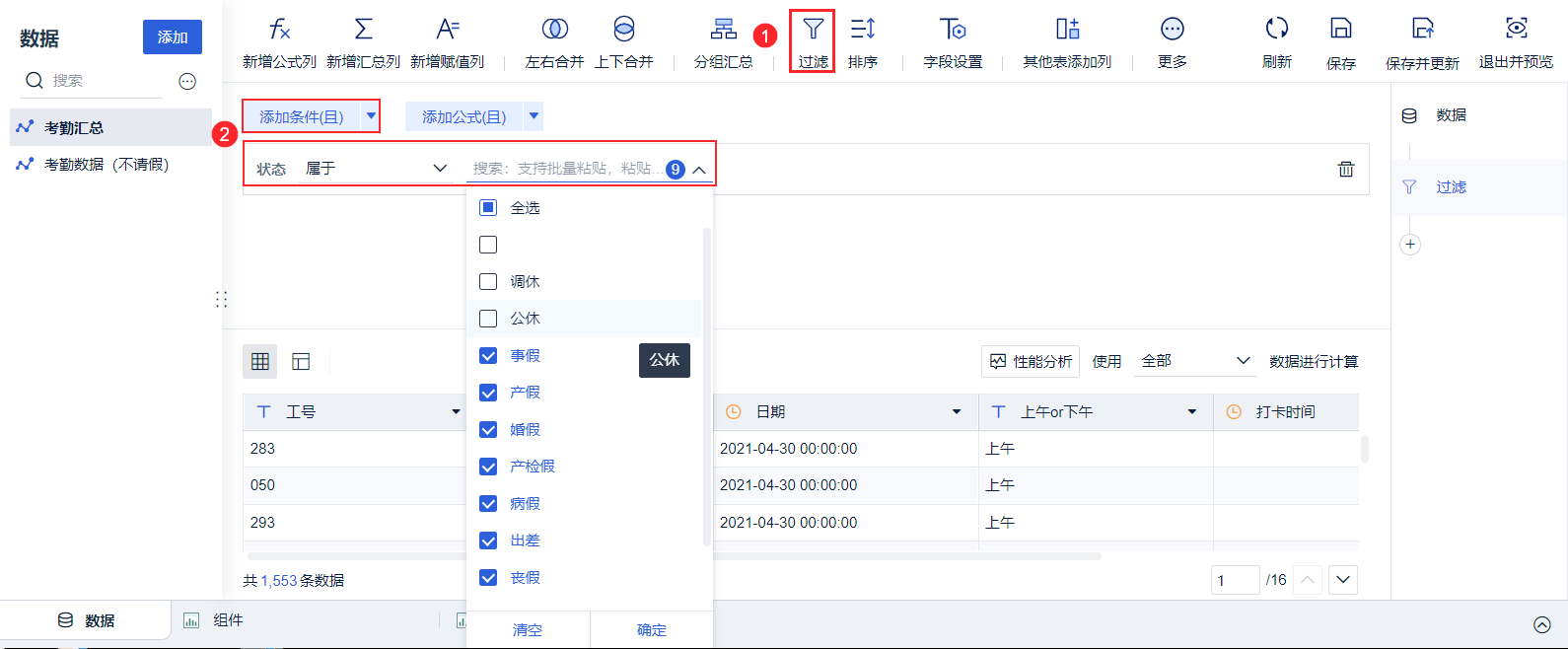The image size is (1568, 649).
Task: Click the 打卡时间 column header
Action: click(1285, 412)
